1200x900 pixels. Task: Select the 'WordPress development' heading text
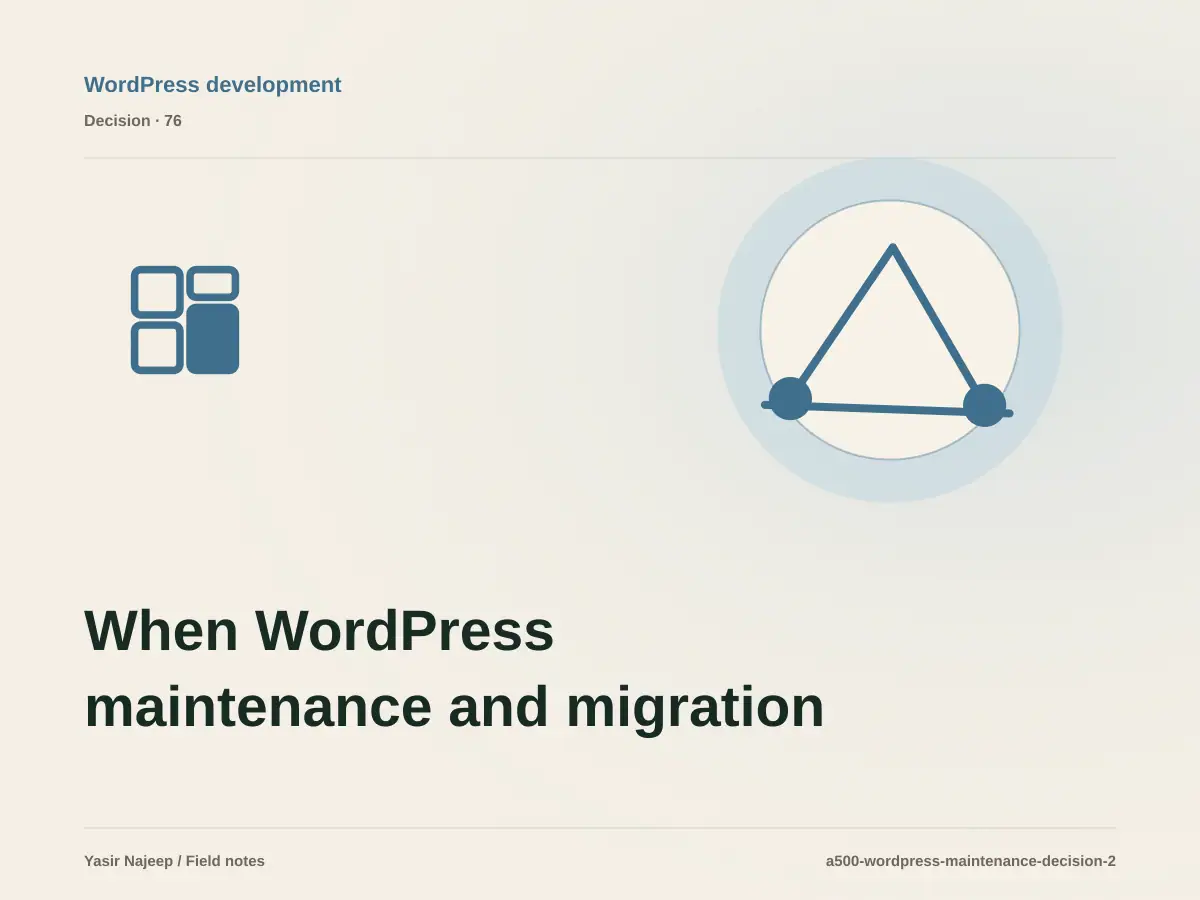pos(213,85)
